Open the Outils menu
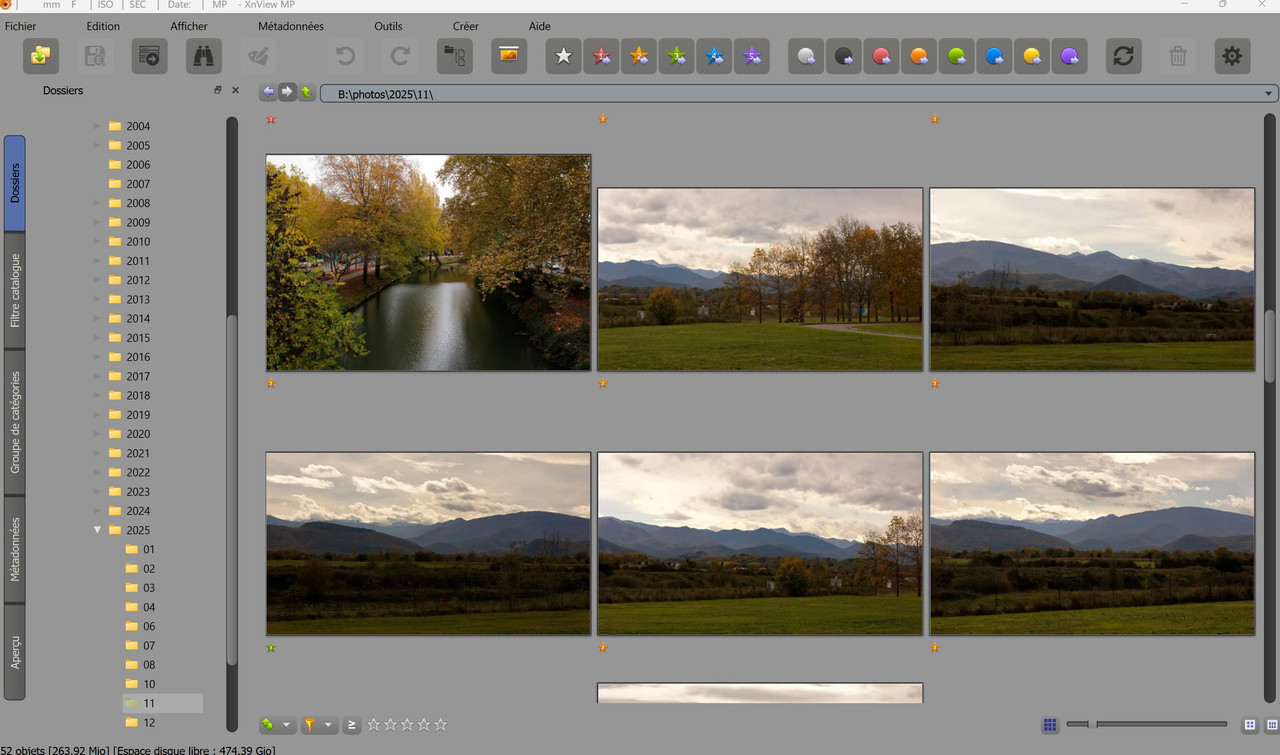1280x755 pixels. (x=388, y=26)
